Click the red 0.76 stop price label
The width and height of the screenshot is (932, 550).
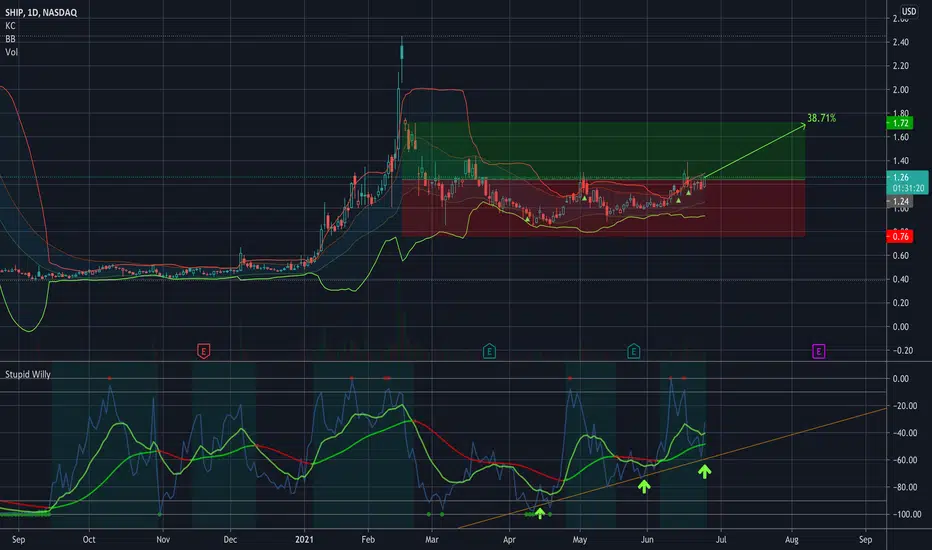[x=900, y=236]
